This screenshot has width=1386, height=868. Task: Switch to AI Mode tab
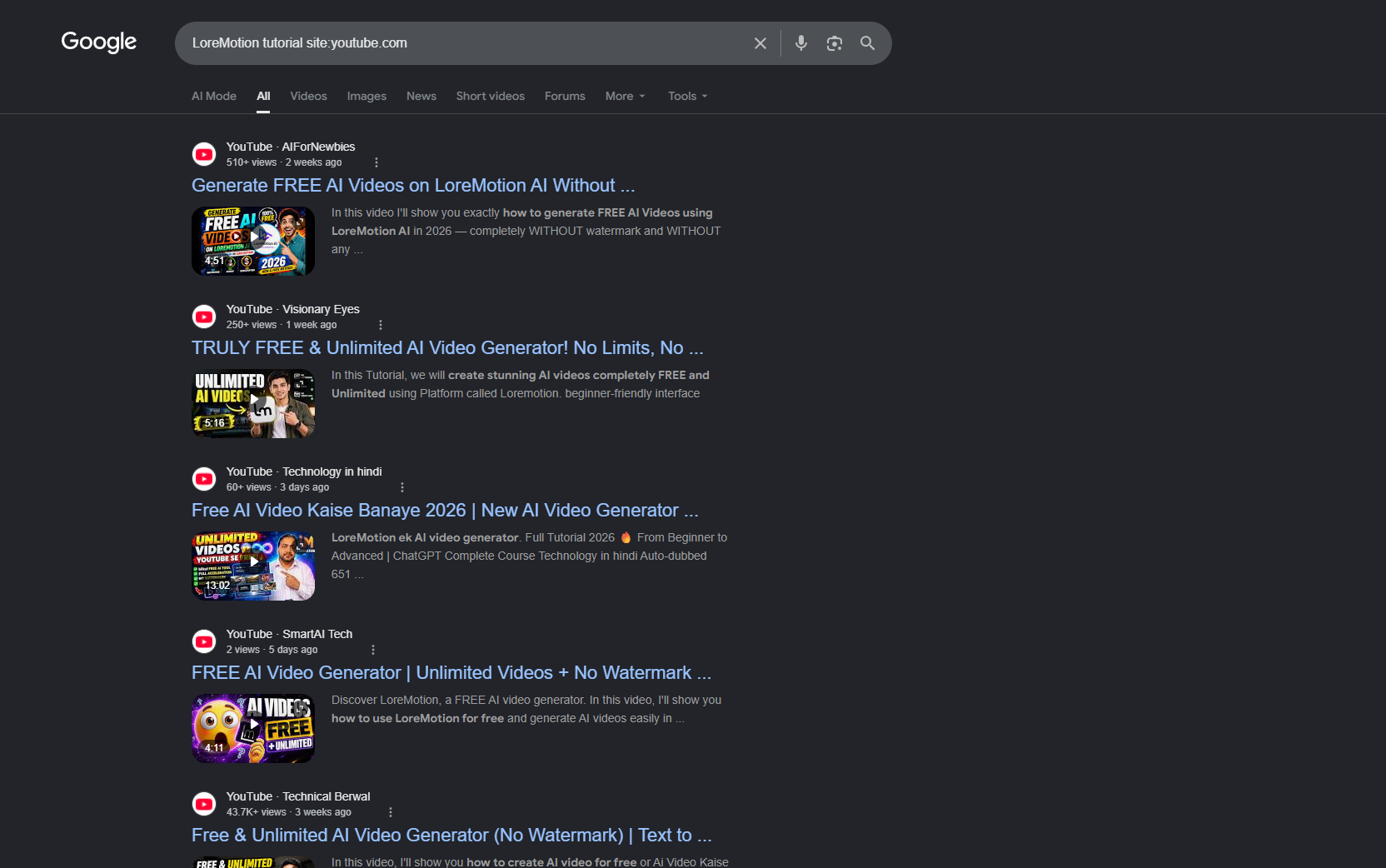pyautogui.click(x=214, y=96)
